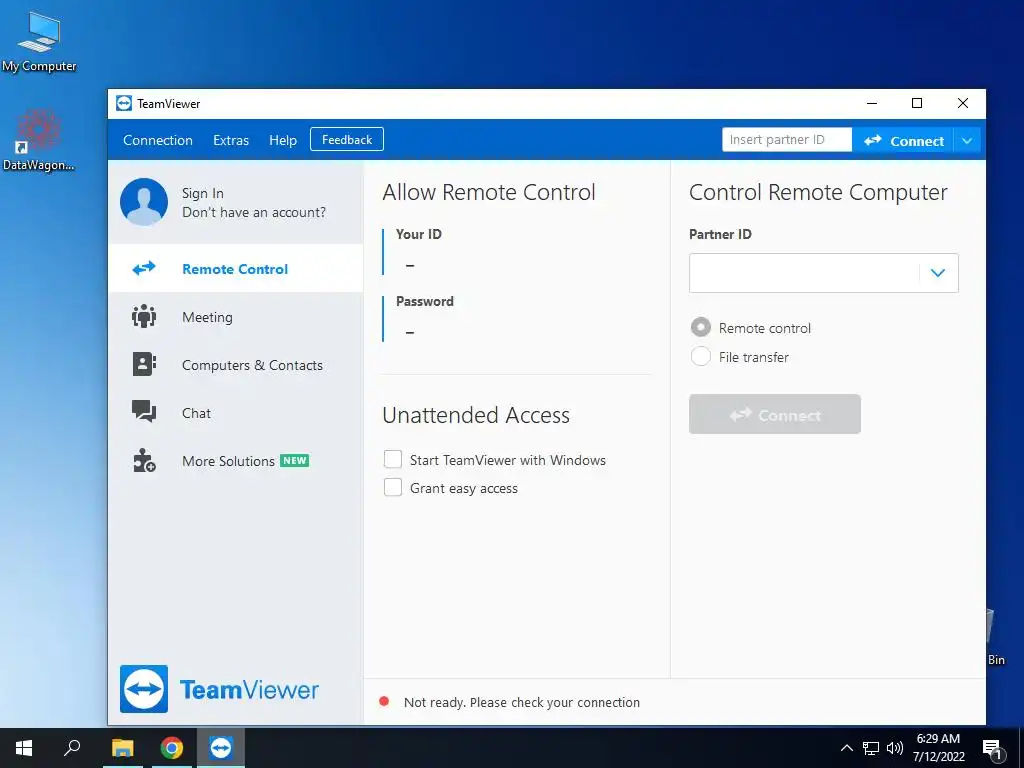Open My Computer desktop icon
This screenshot has width=1024, height=768.
39,40
